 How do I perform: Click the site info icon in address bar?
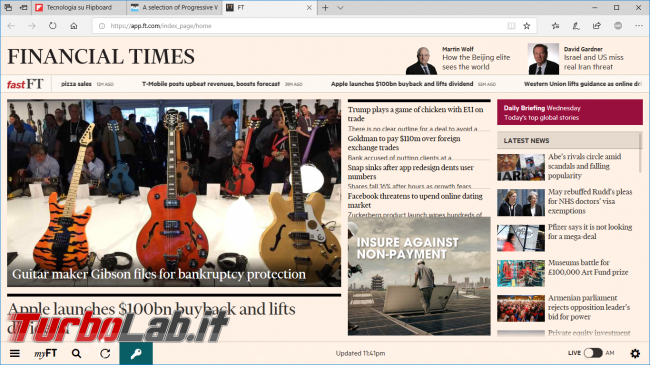102,26
